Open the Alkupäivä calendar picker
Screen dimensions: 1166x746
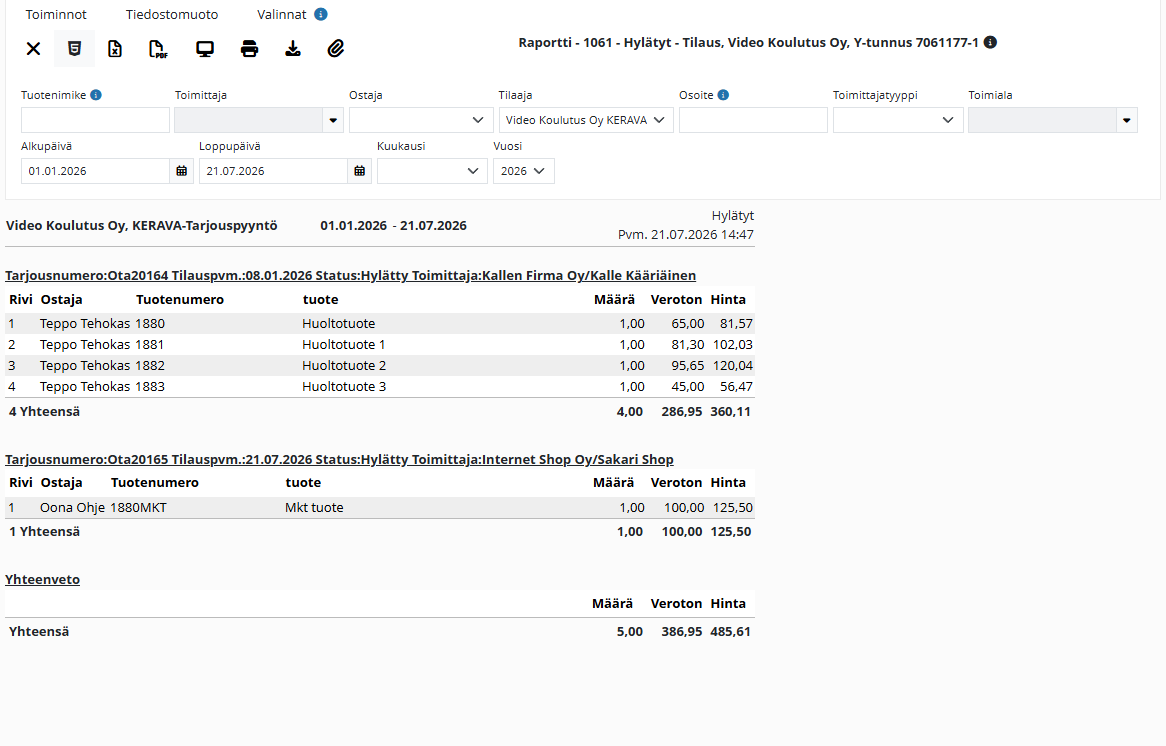point(181,171)
